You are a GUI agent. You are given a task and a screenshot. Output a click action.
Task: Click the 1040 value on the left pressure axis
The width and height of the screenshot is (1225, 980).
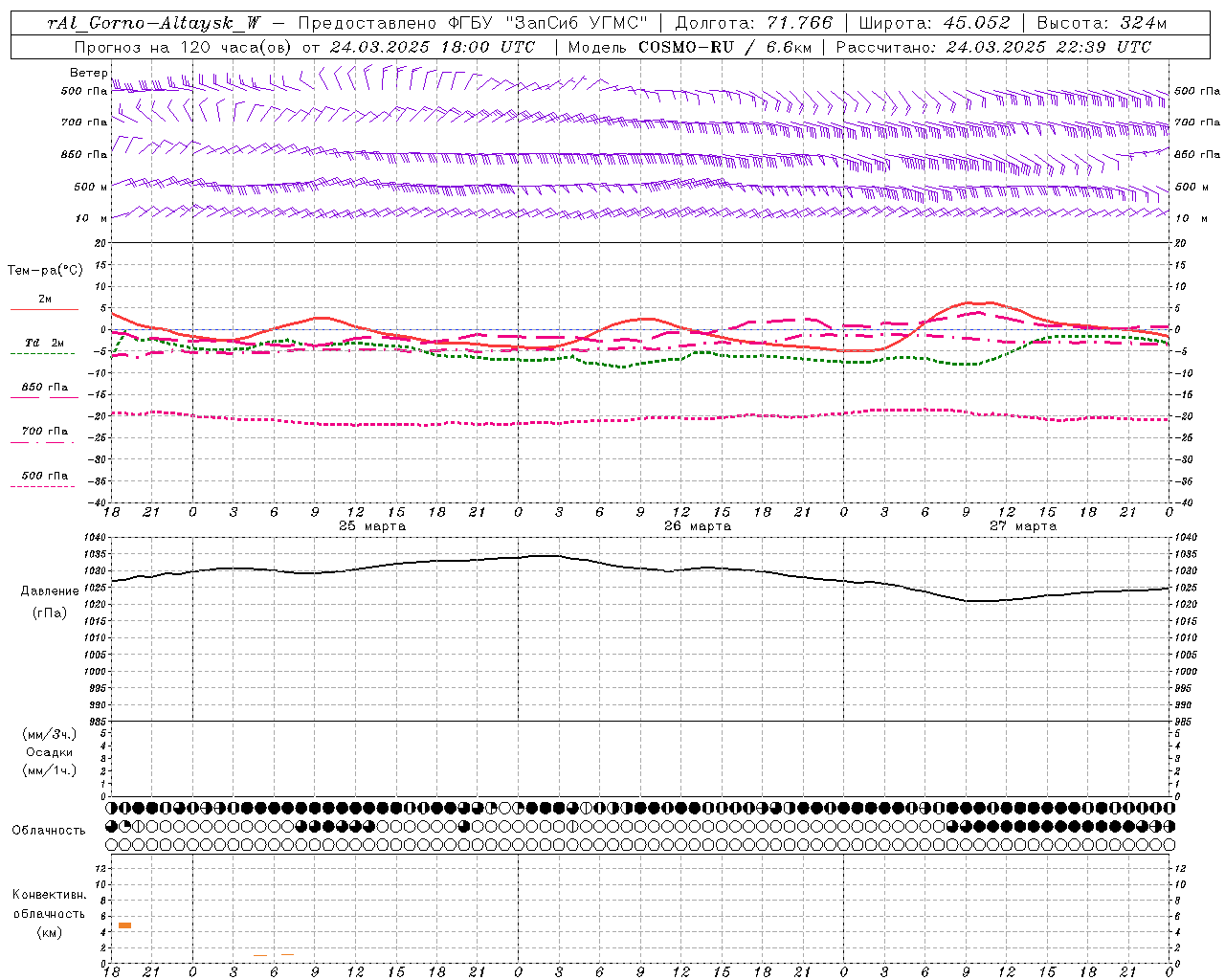95,538
